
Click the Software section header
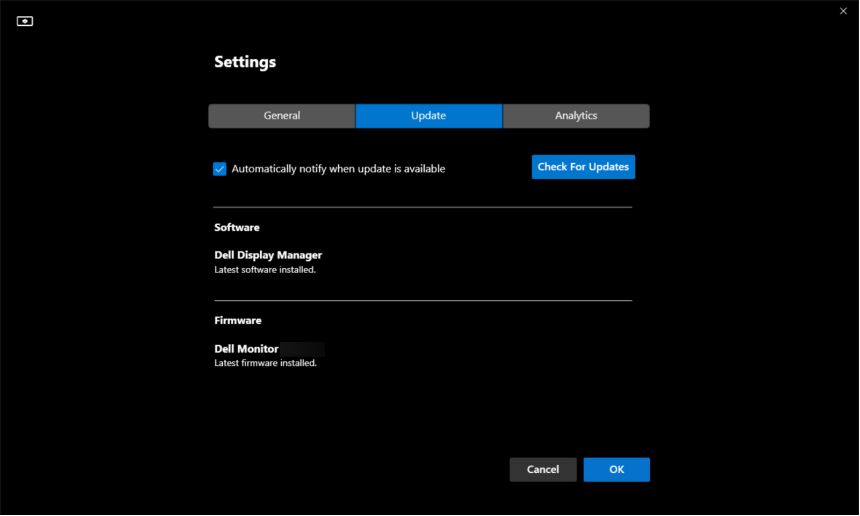click(x=237, y=228)
